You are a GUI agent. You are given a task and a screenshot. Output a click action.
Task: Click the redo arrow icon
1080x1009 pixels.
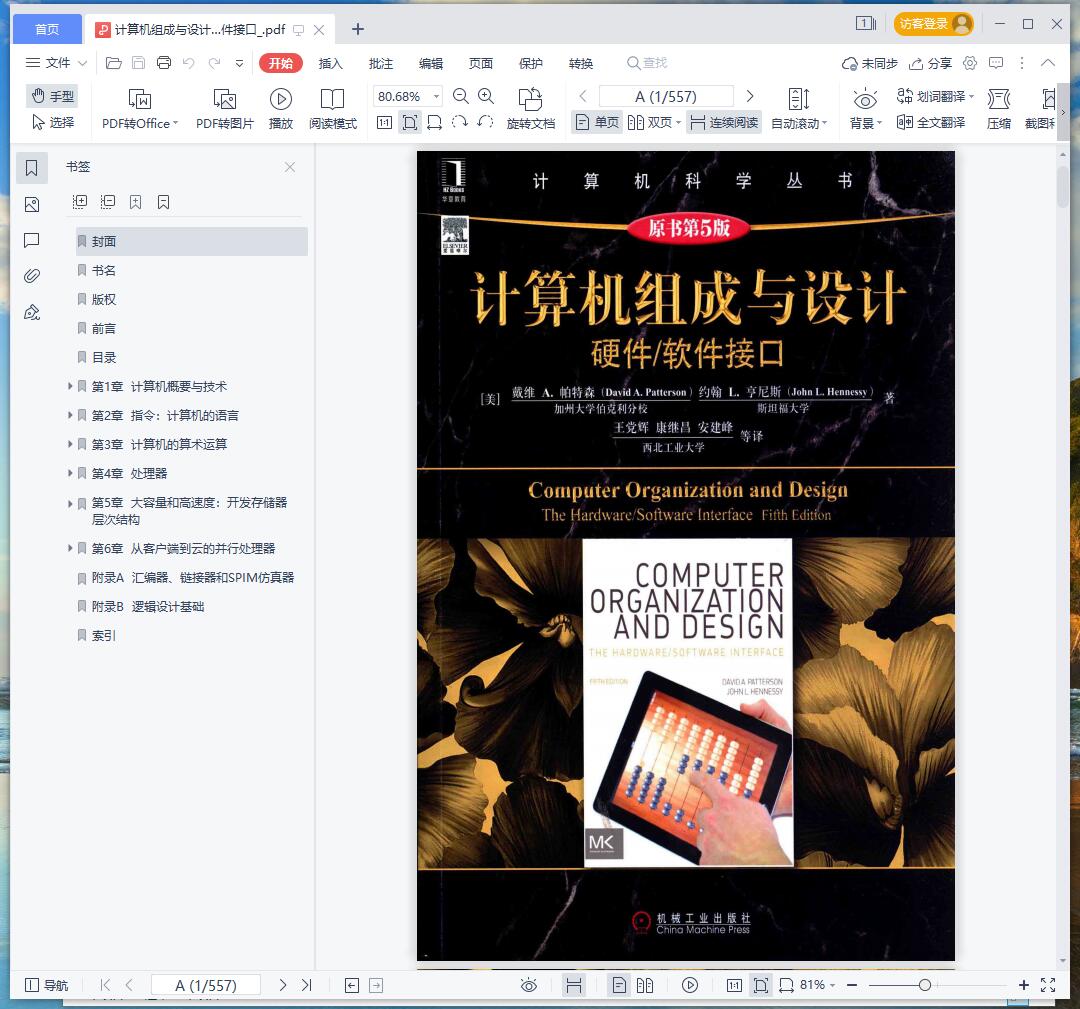click(x=214, y=63)
